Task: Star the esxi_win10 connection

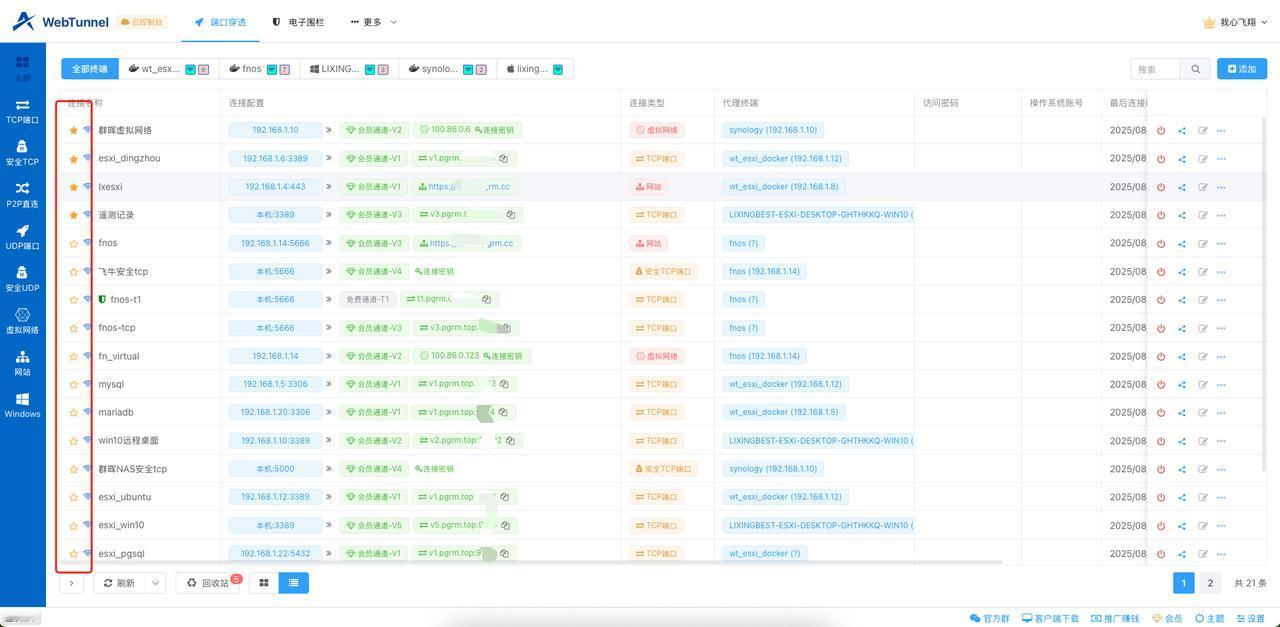Action: click(x=73, y=525)
